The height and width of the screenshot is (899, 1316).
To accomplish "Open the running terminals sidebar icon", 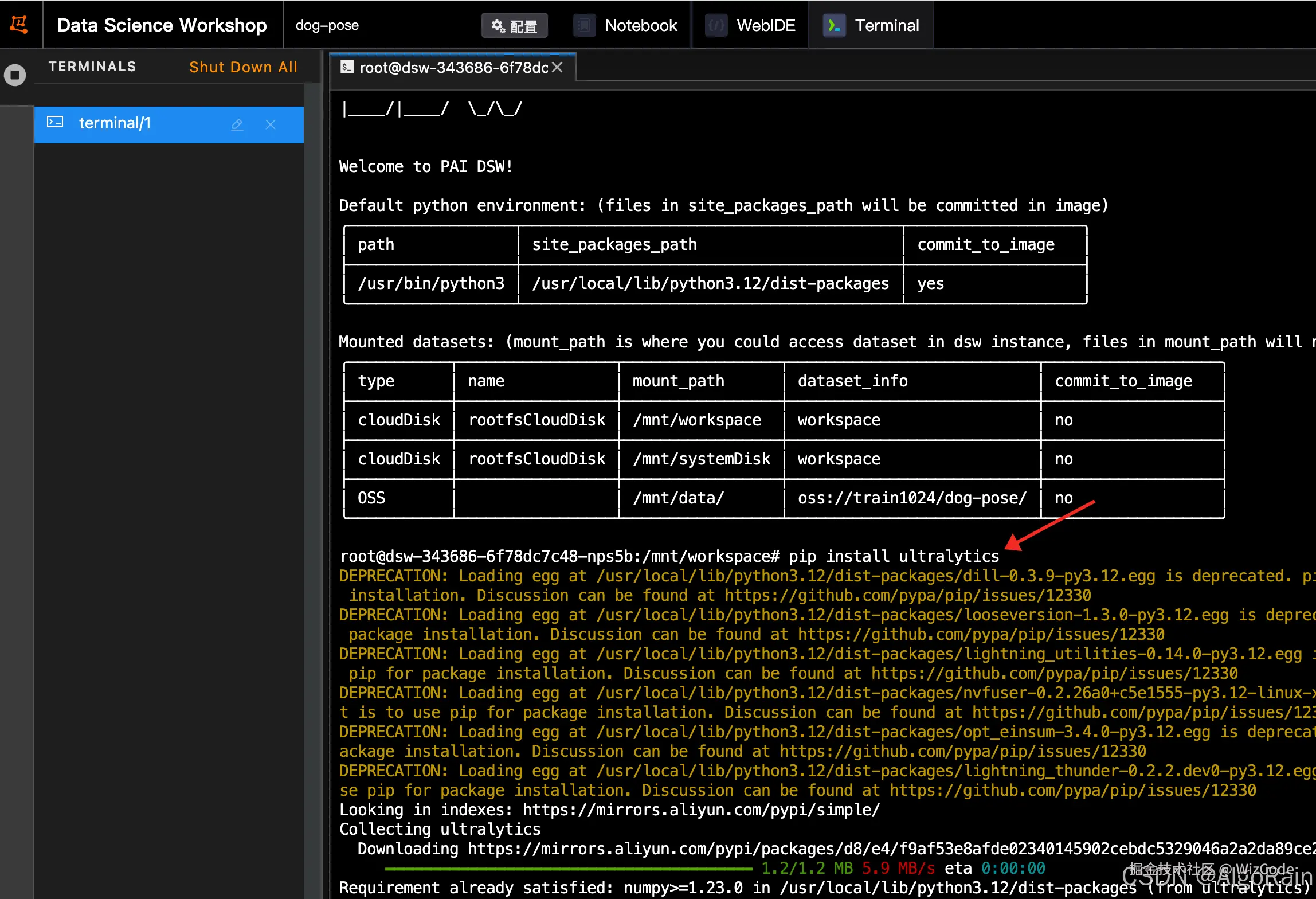I will click(15, 75).
